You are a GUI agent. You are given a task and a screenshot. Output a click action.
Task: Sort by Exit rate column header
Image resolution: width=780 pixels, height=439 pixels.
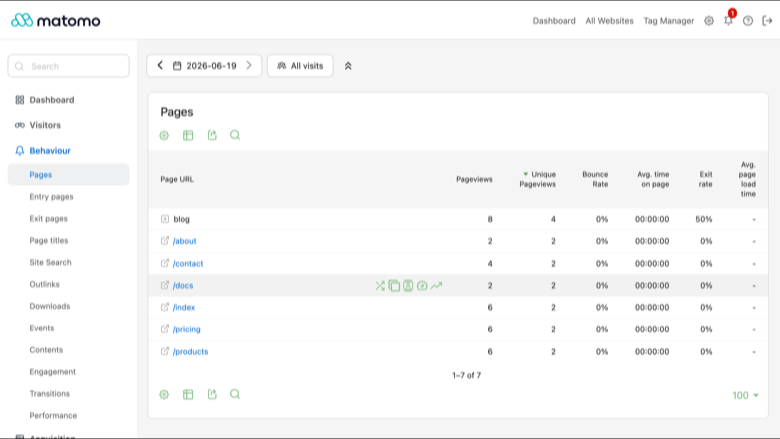(x=705, y=179)
